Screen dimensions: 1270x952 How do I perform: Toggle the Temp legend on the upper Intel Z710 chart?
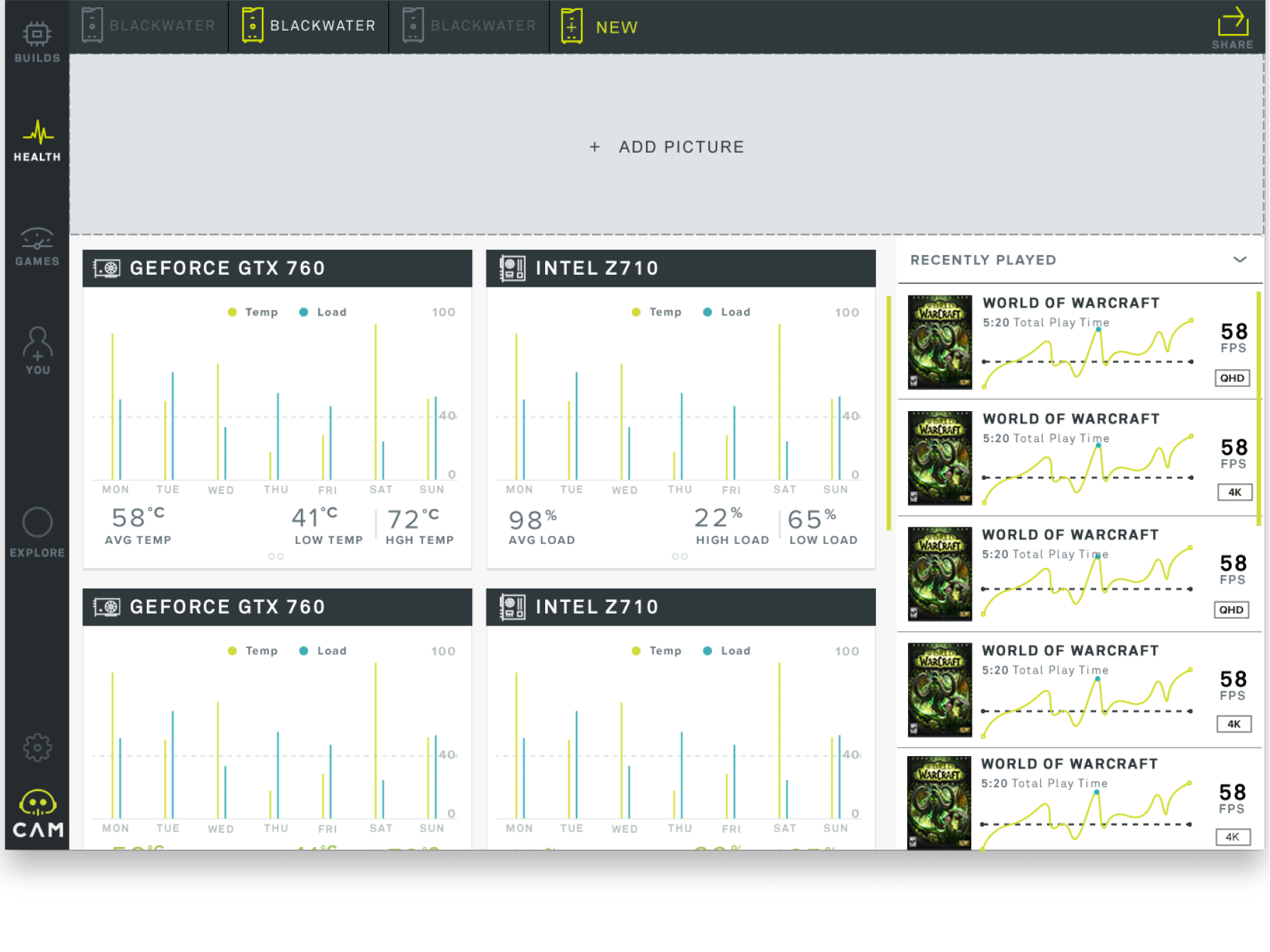pos(657,312)
